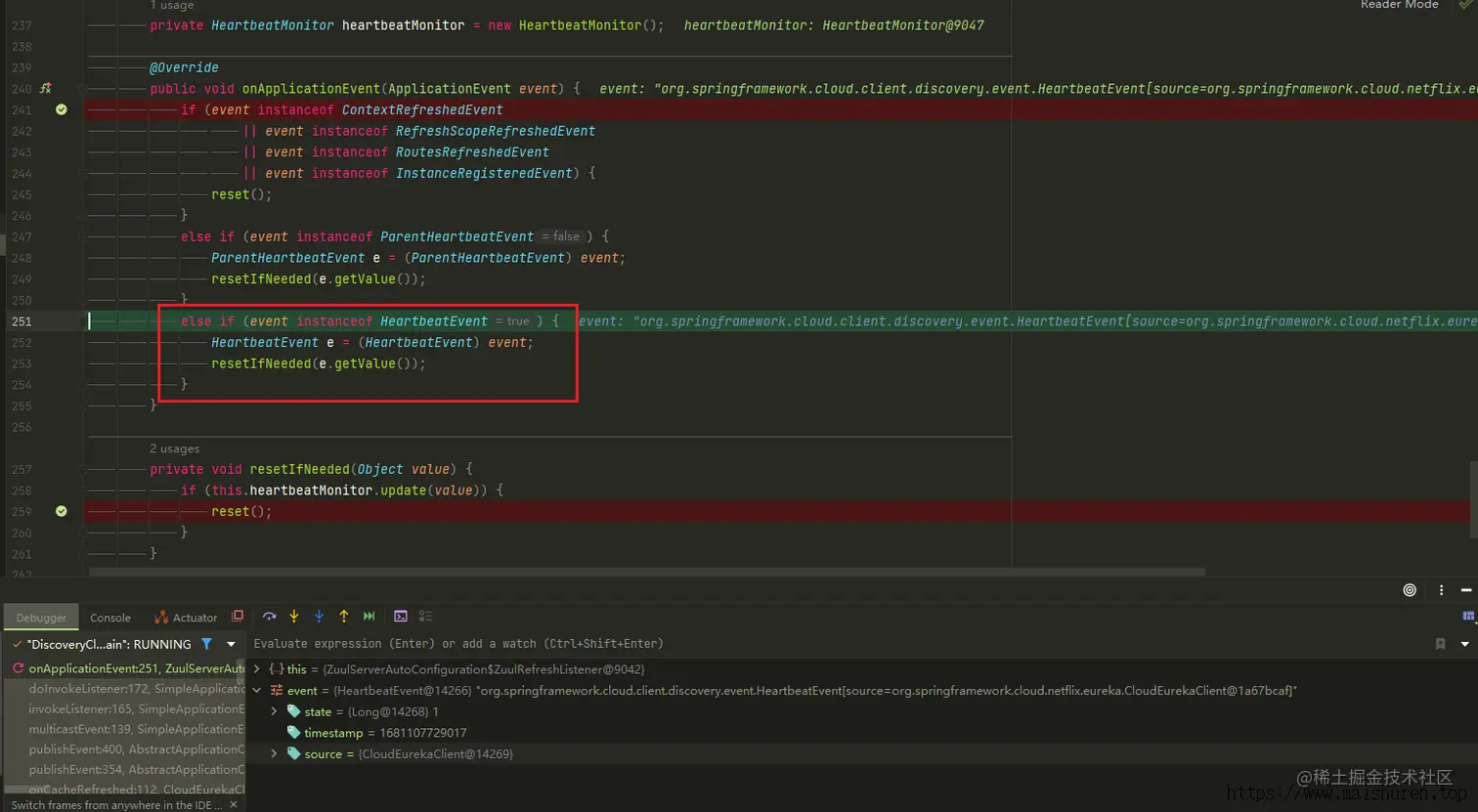
Task: Click the Step Over debugger icon
Action: (x=269, y=617)
